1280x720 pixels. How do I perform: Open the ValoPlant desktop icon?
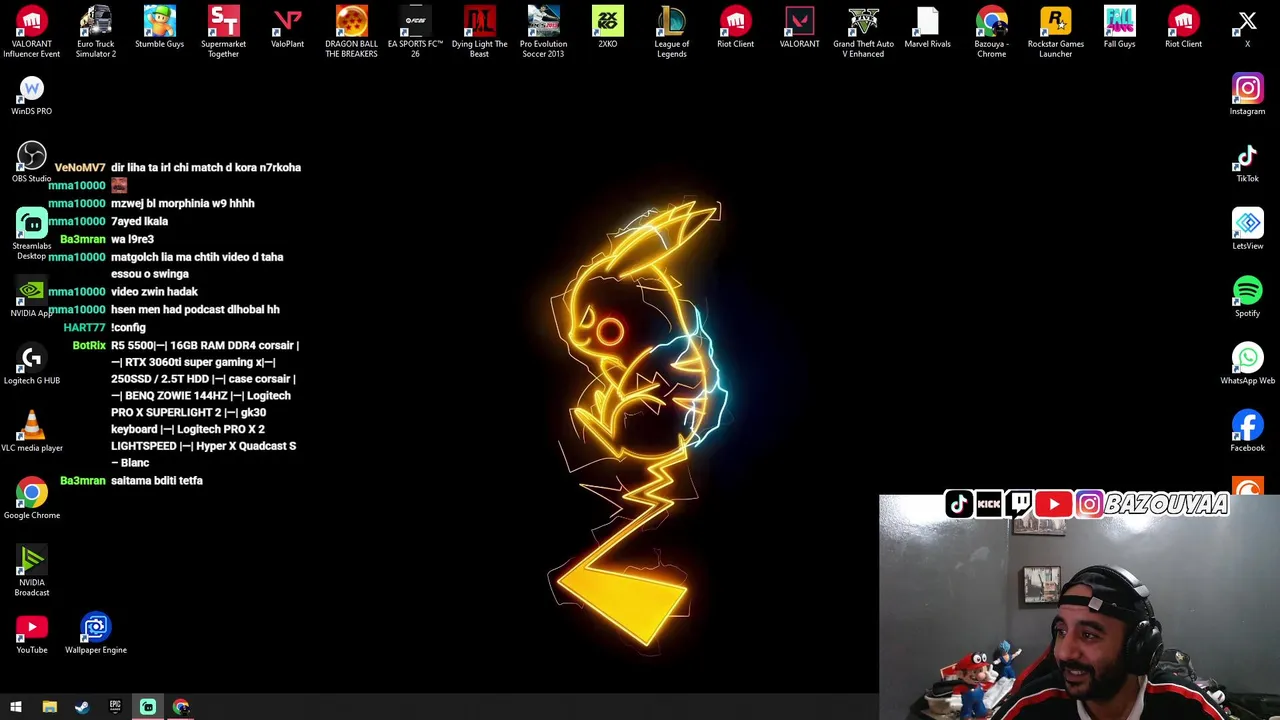pyautogui.click(x=288, y=27)
